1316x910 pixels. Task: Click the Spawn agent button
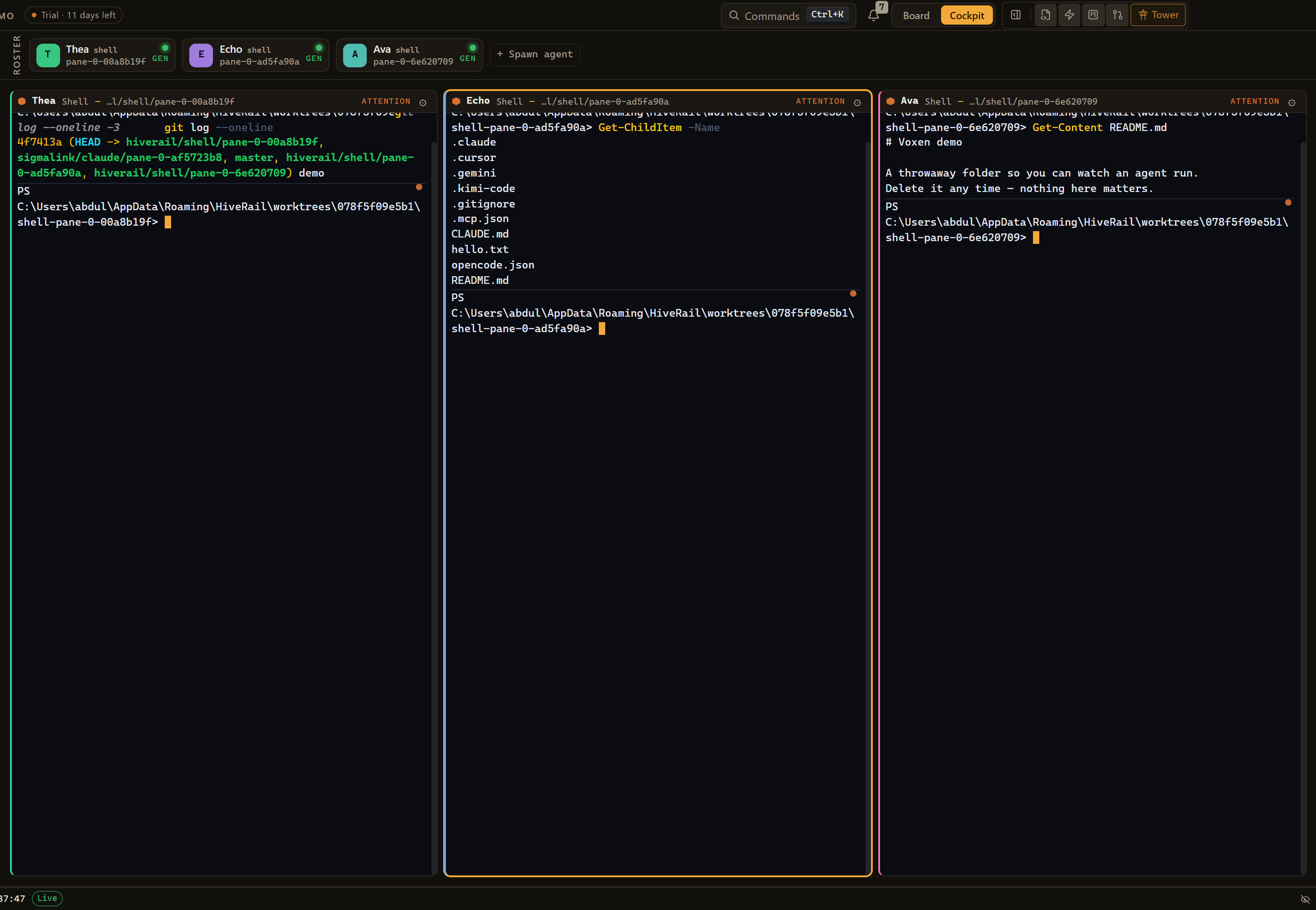pyautogui.click(x=535, y=55)
